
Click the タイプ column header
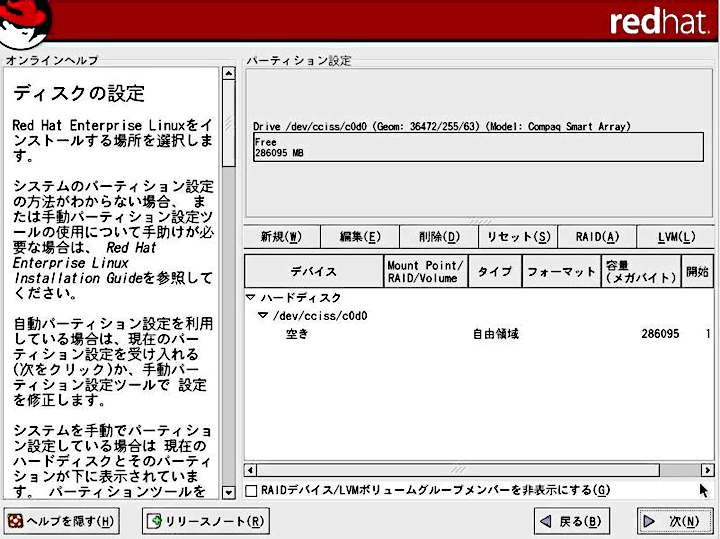click(495, 271)
